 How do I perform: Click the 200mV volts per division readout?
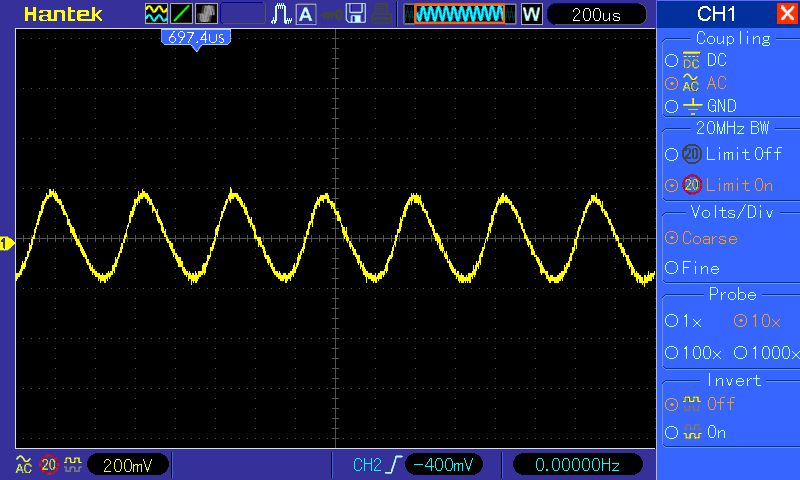(128, 465)
